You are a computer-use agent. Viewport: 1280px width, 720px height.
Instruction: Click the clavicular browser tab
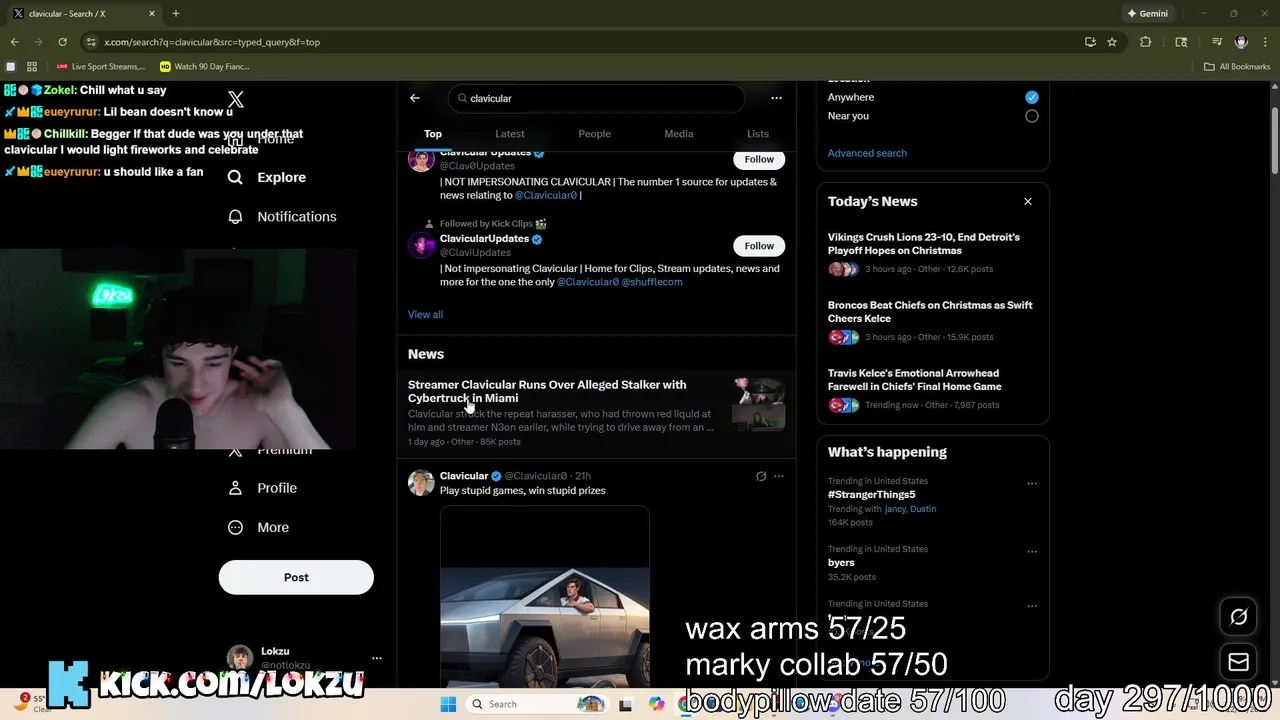[x=84, y=14]
